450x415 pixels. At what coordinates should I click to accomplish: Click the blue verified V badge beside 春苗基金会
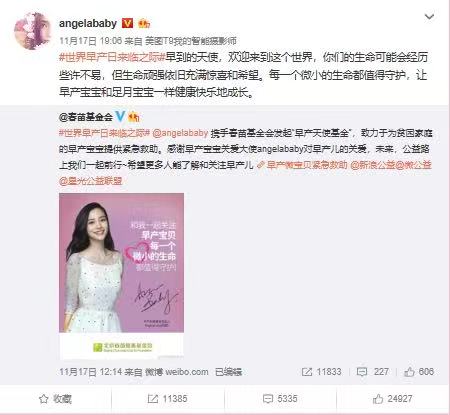(120, 116)
